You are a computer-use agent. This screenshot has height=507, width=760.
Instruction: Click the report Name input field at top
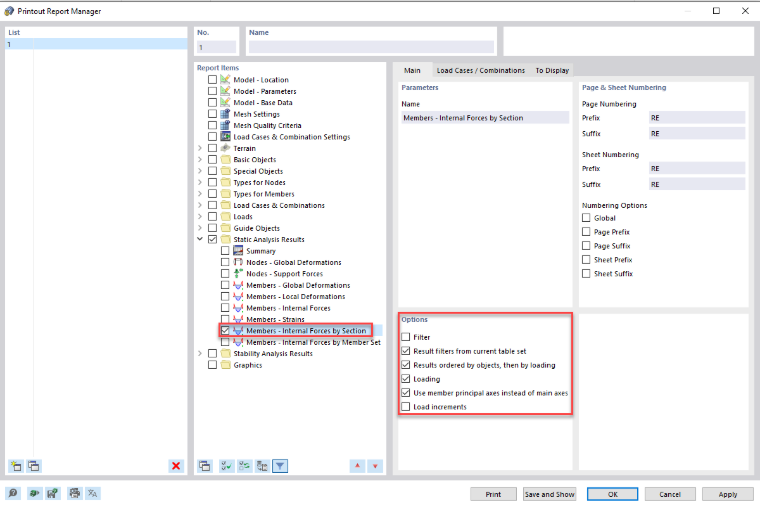click(x=371, y=47)
